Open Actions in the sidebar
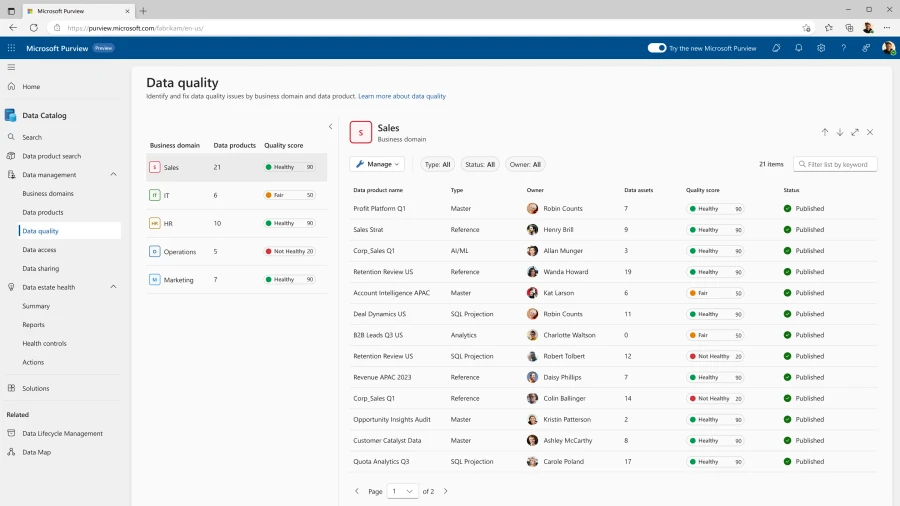 click(33, 362)
